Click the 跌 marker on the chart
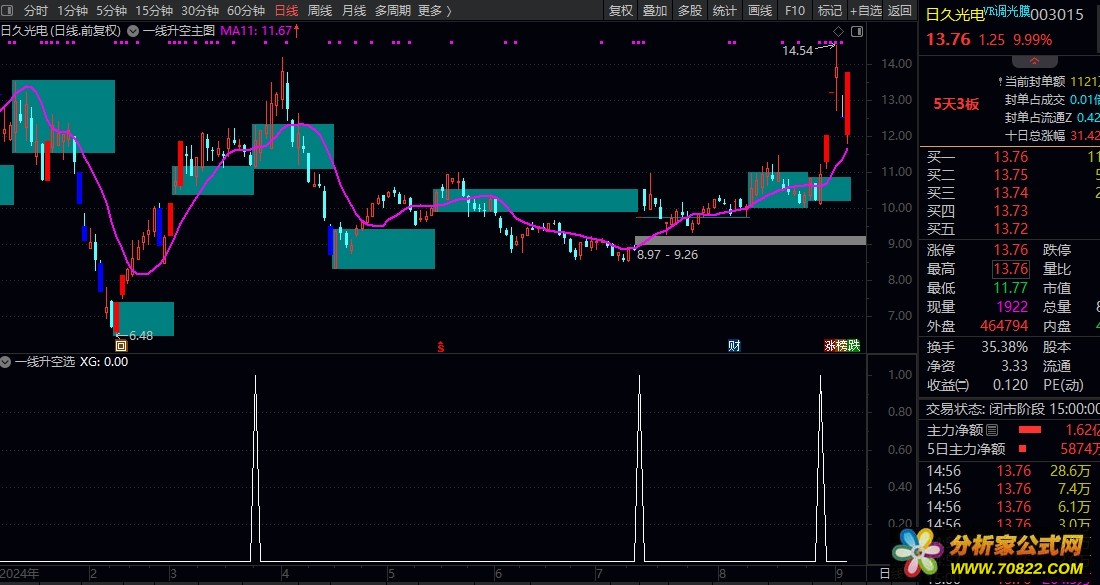Viewport: 1100px width, 585px height. tap(854, 345)
